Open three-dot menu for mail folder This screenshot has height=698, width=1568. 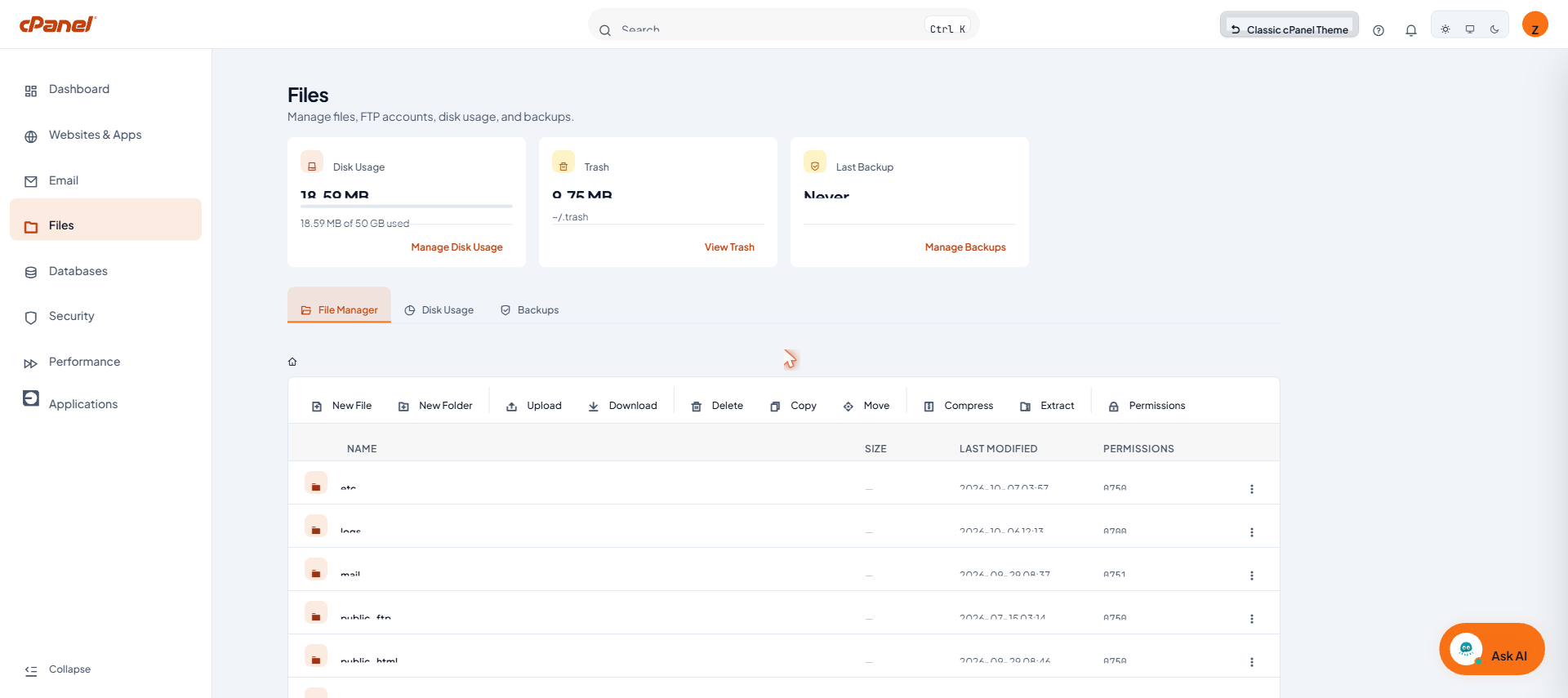click(1251, 576)
